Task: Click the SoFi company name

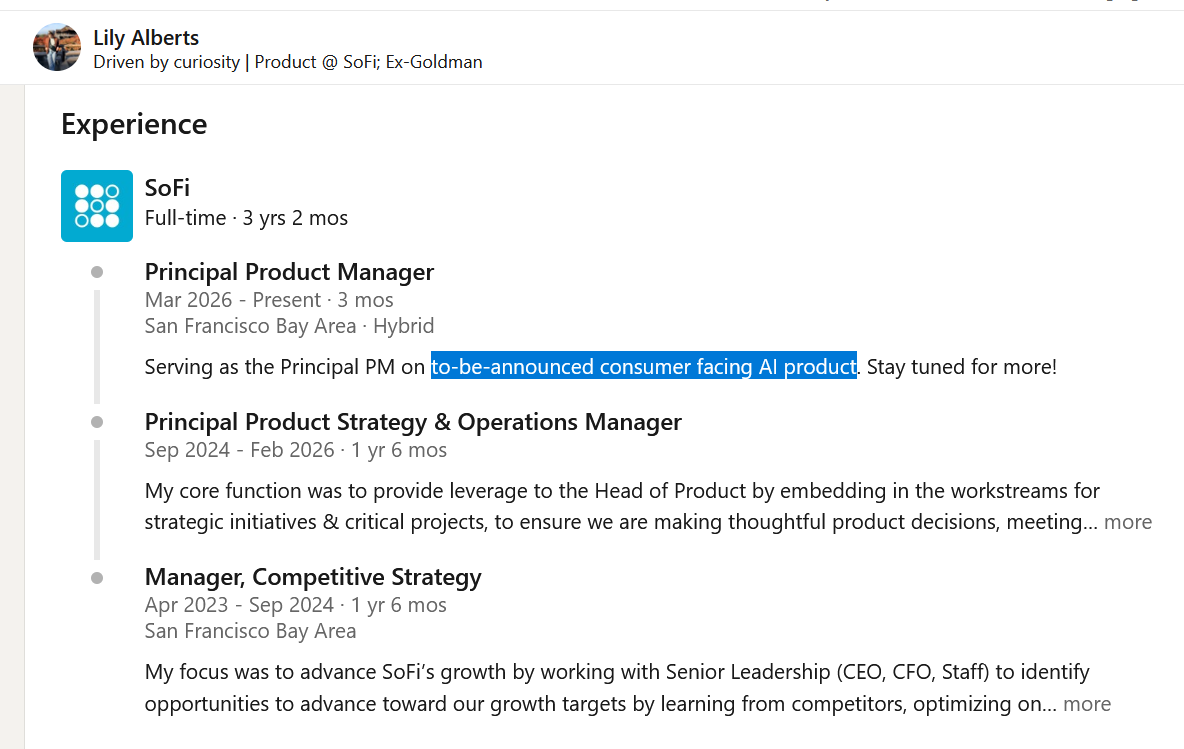Action: click(167, 187)
